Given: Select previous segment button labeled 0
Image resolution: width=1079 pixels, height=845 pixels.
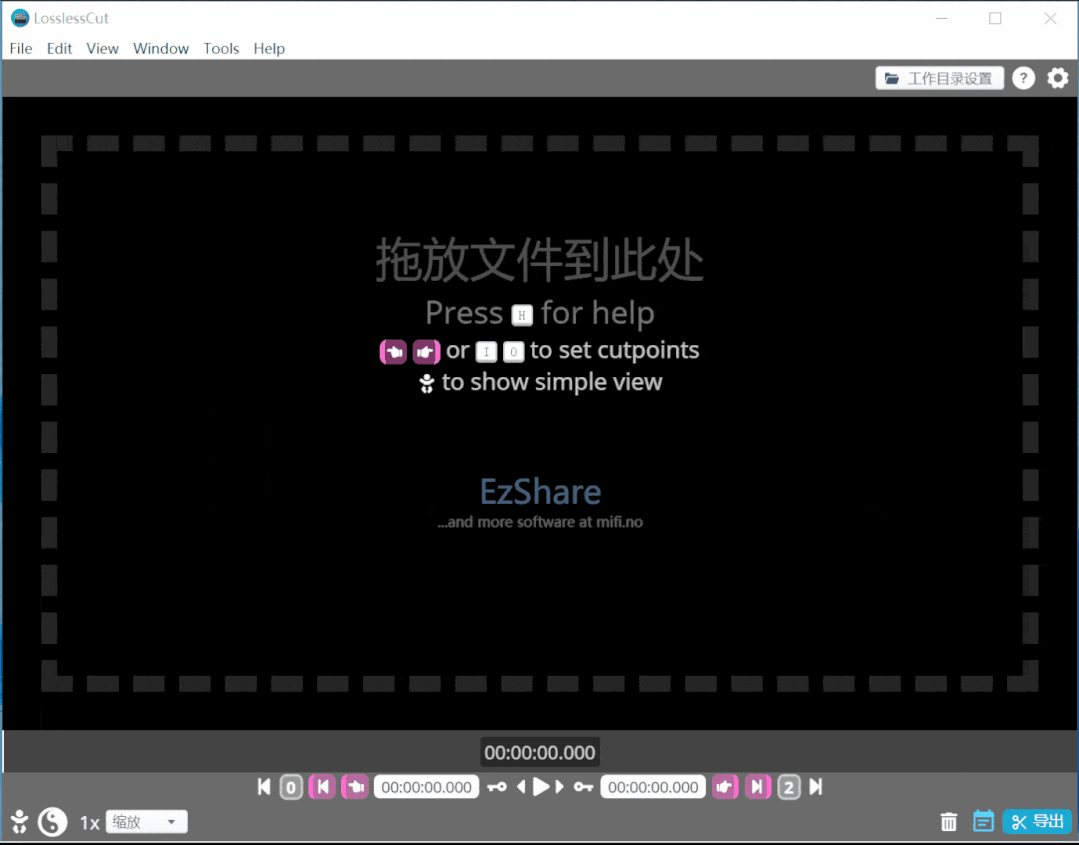Looking at the screenshot, I should (291, 787).
